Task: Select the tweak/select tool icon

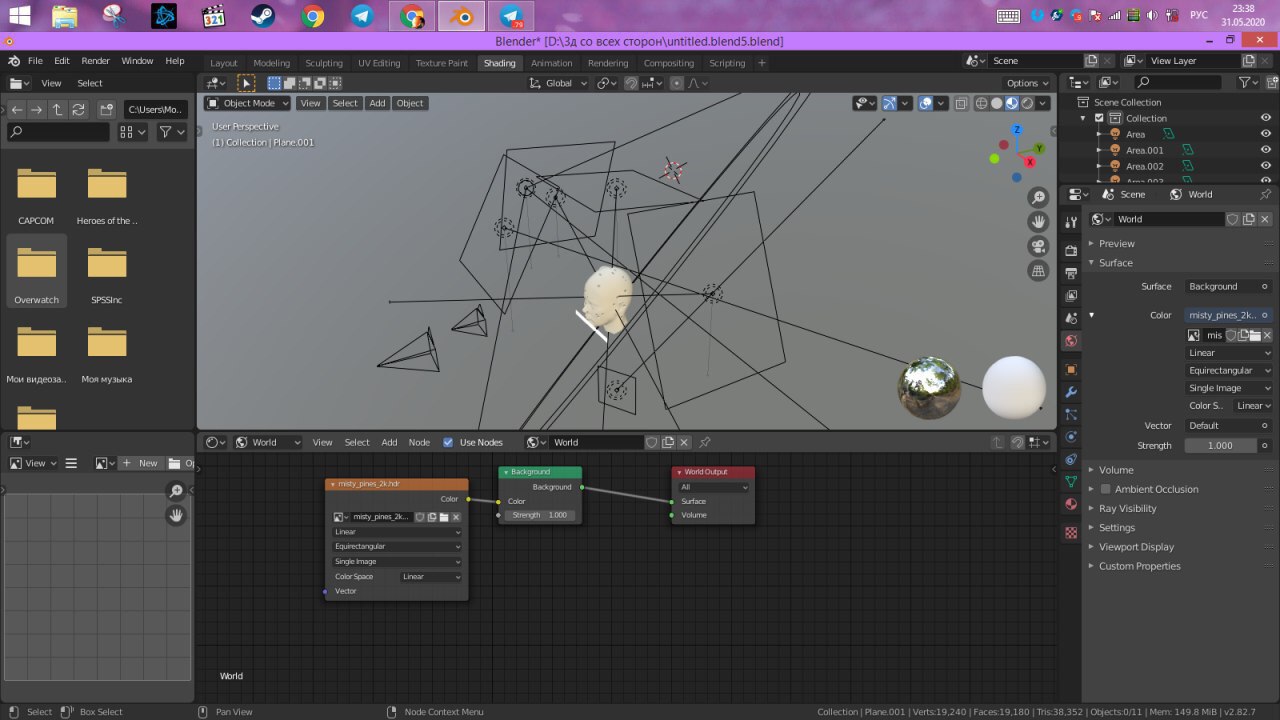Action: [x=246, y=83]
